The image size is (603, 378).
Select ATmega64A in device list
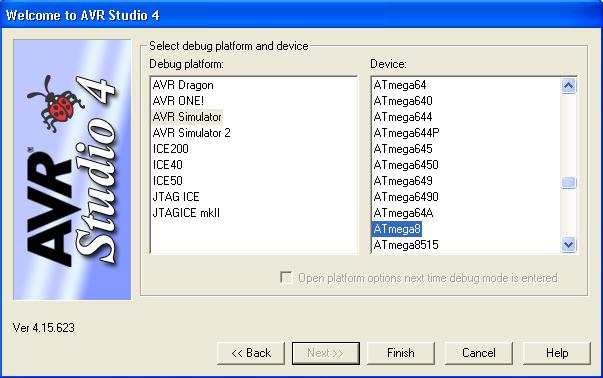pyautogui.click(x=403, y=213)
